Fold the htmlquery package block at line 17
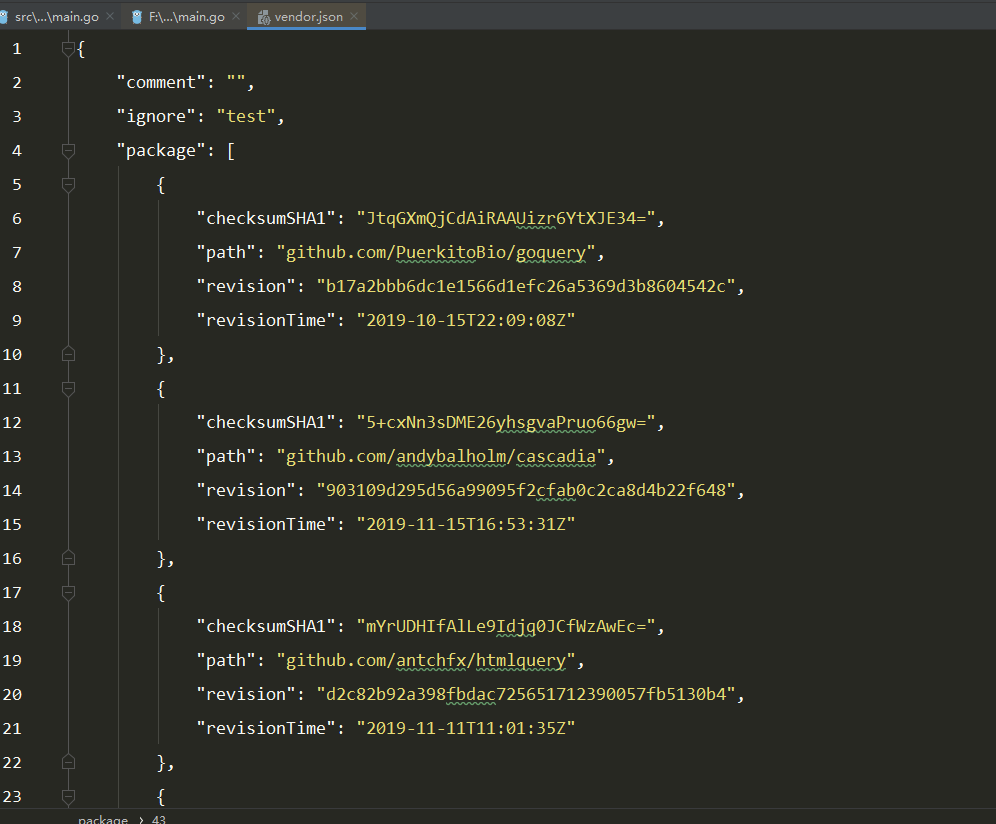 68,593
